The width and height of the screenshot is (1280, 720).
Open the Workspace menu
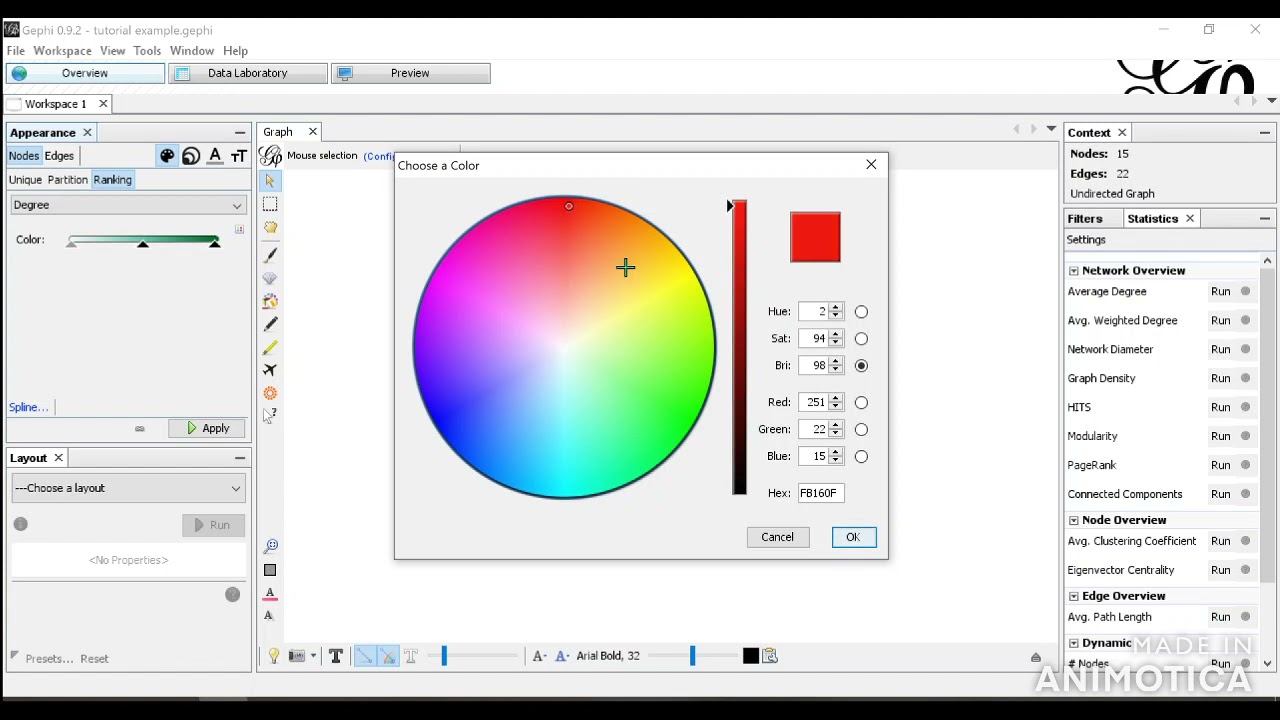(x=62, y=51)
